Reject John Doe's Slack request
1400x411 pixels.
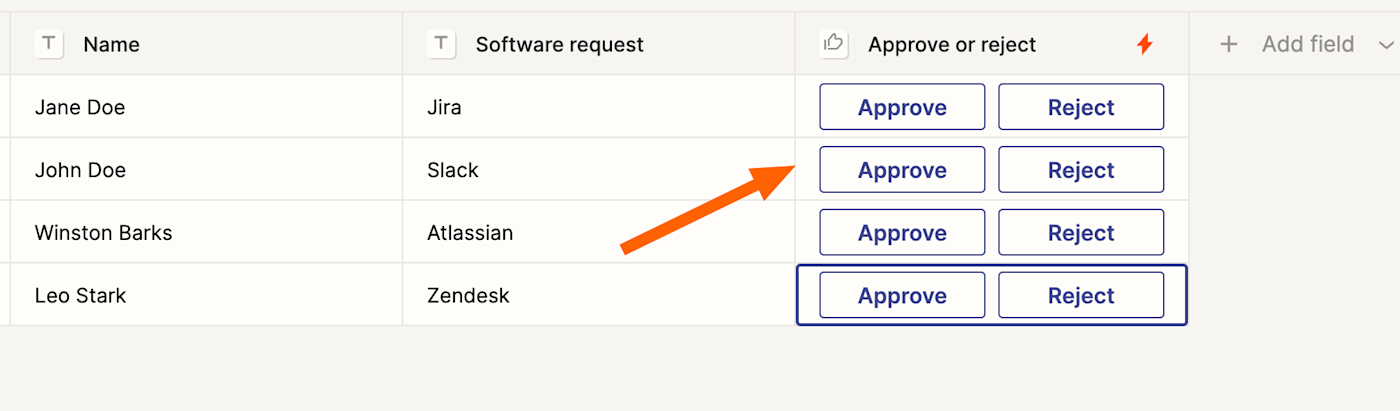click(1081, 170)
